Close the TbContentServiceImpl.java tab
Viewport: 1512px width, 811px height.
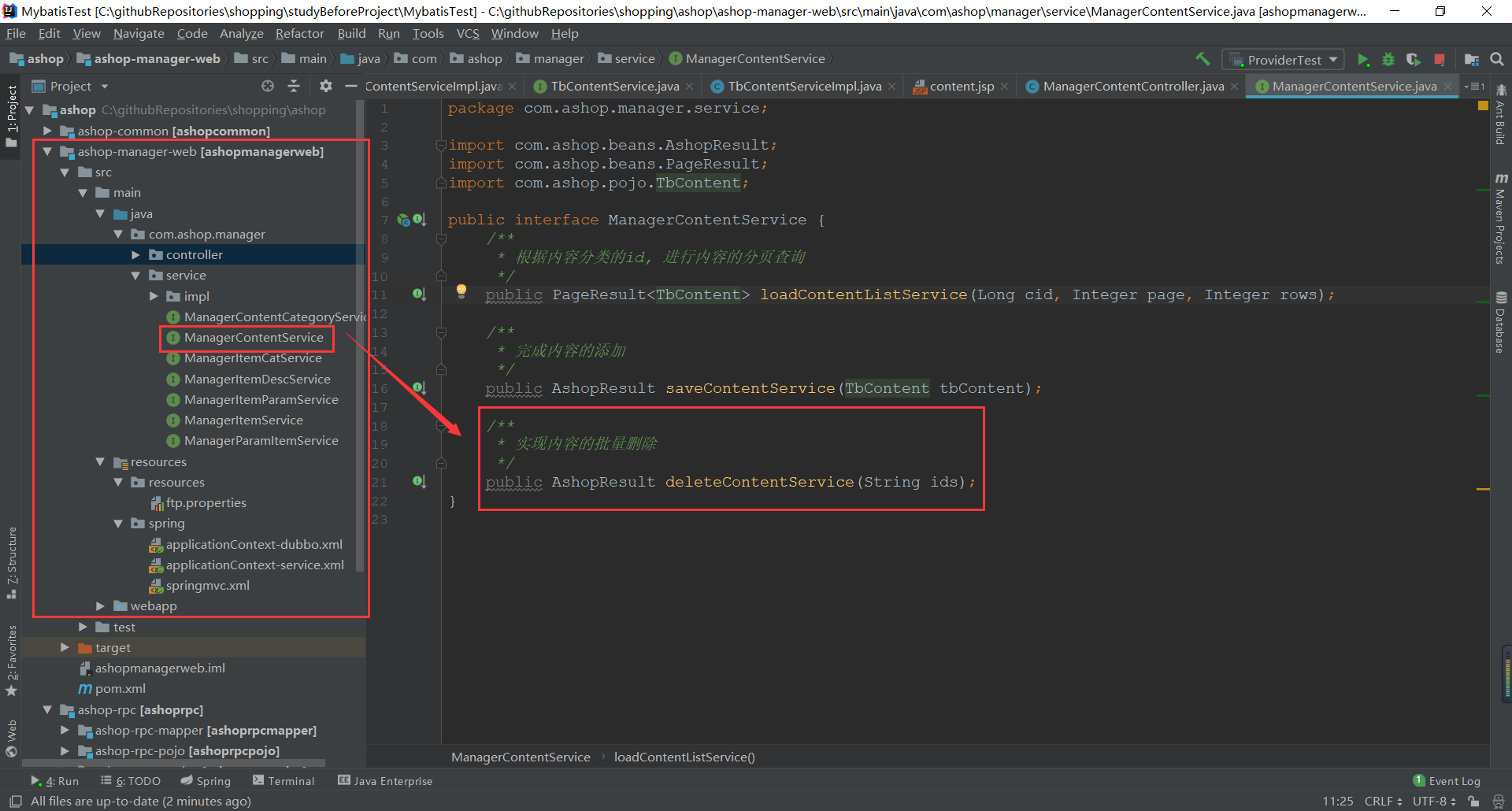click(891, 87)
